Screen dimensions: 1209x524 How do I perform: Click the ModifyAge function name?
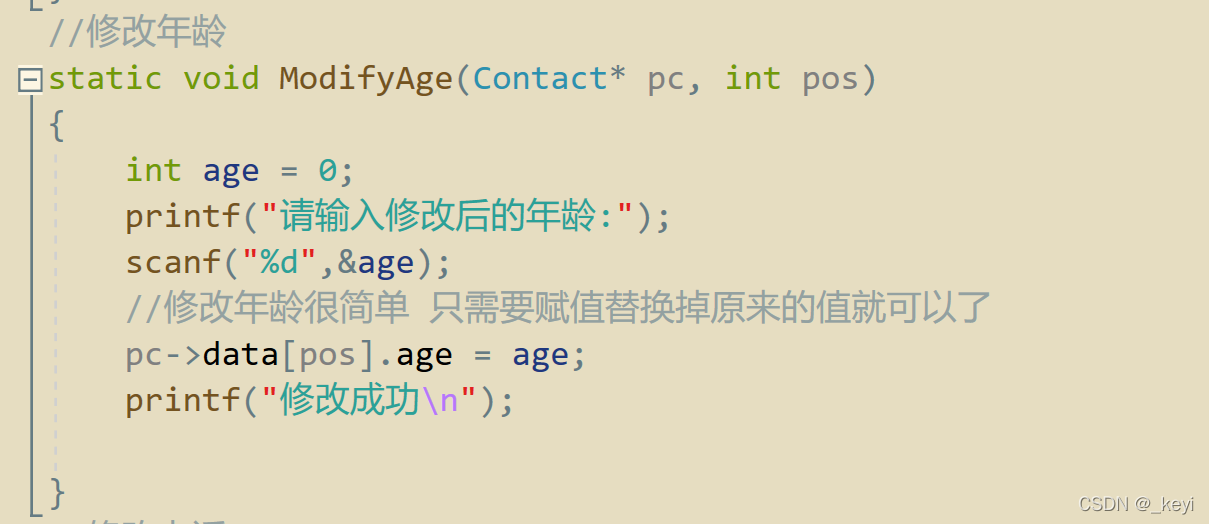[366, 78]
